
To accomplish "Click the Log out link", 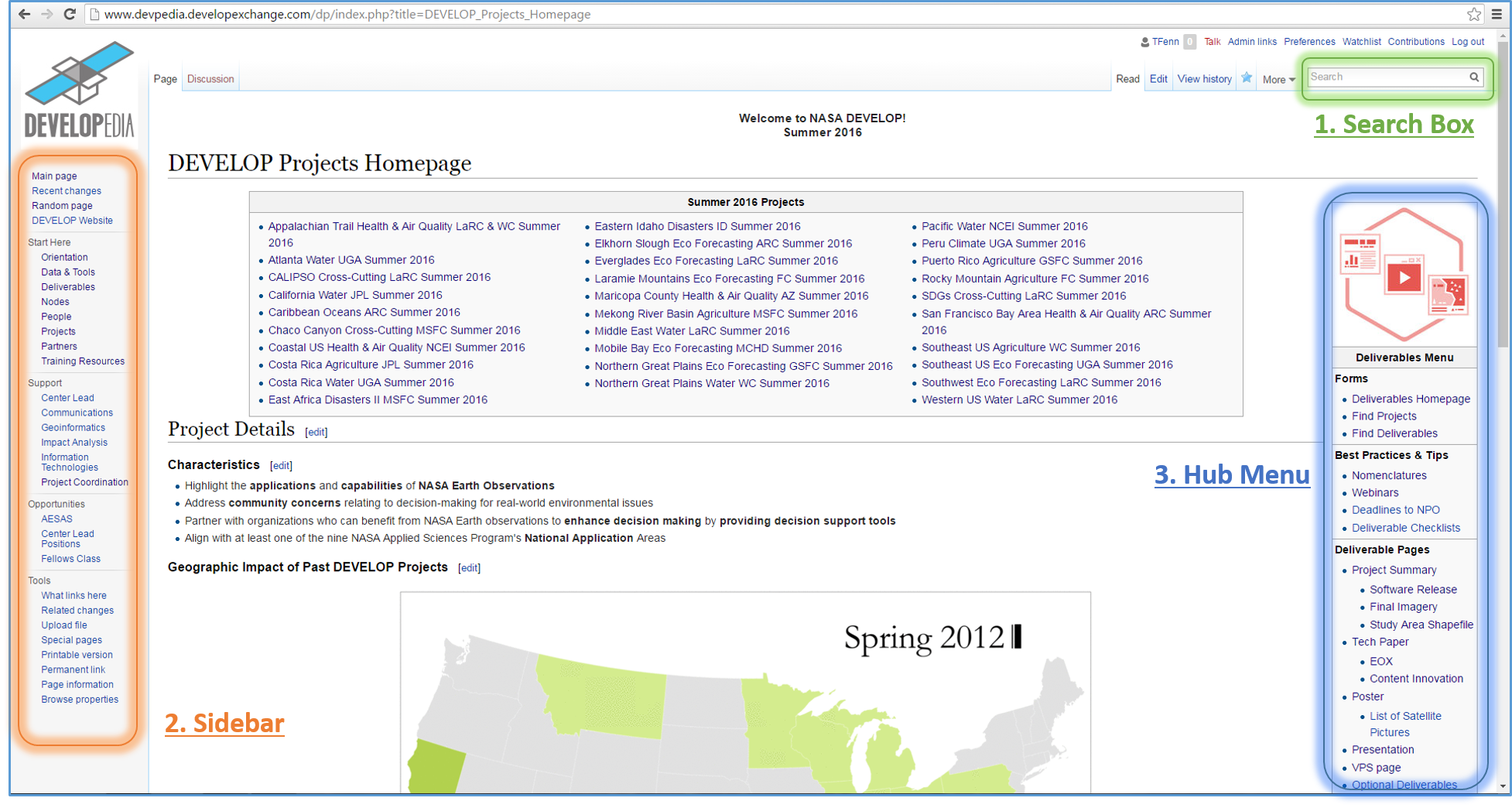I will [x=1468, y=42].
